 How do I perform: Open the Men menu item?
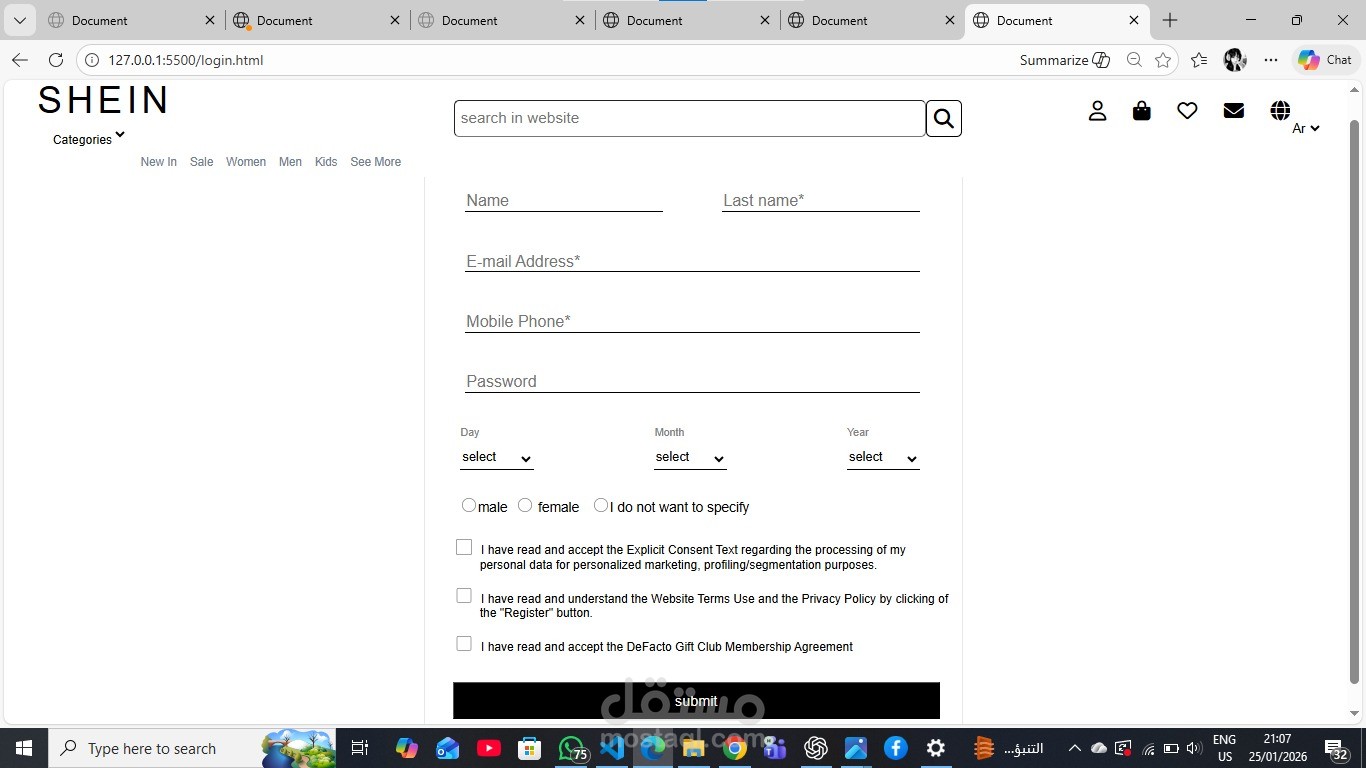(290, 162)
